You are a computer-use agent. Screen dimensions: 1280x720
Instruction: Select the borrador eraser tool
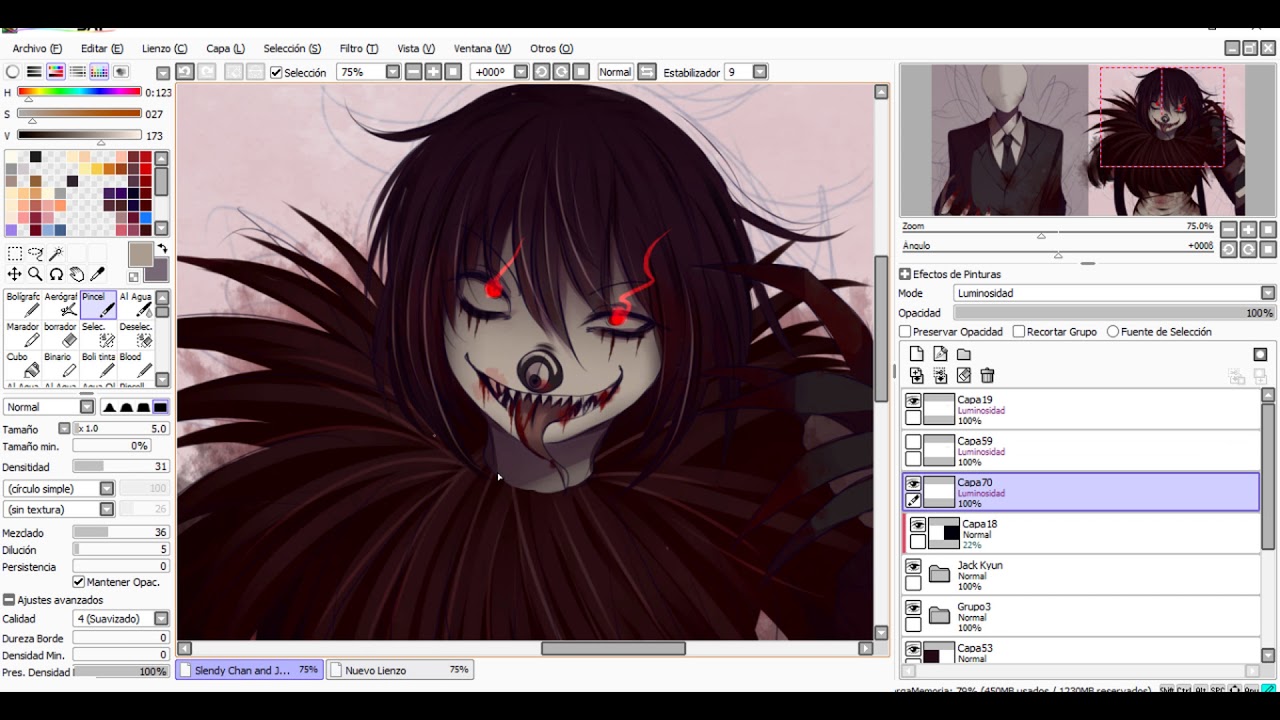coord(61,335)
